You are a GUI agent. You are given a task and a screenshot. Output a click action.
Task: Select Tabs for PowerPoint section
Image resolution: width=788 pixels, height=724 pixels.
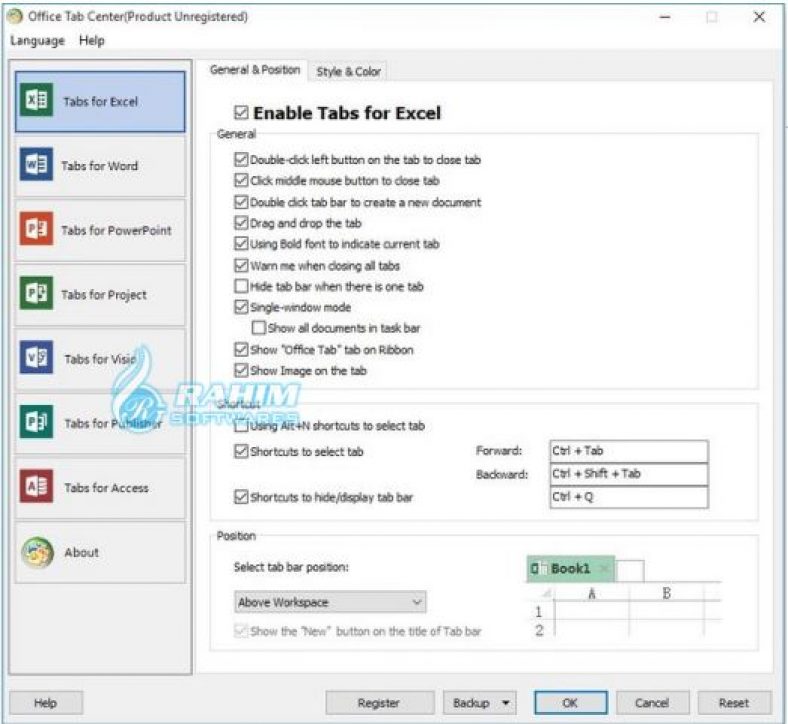(100, 230)
